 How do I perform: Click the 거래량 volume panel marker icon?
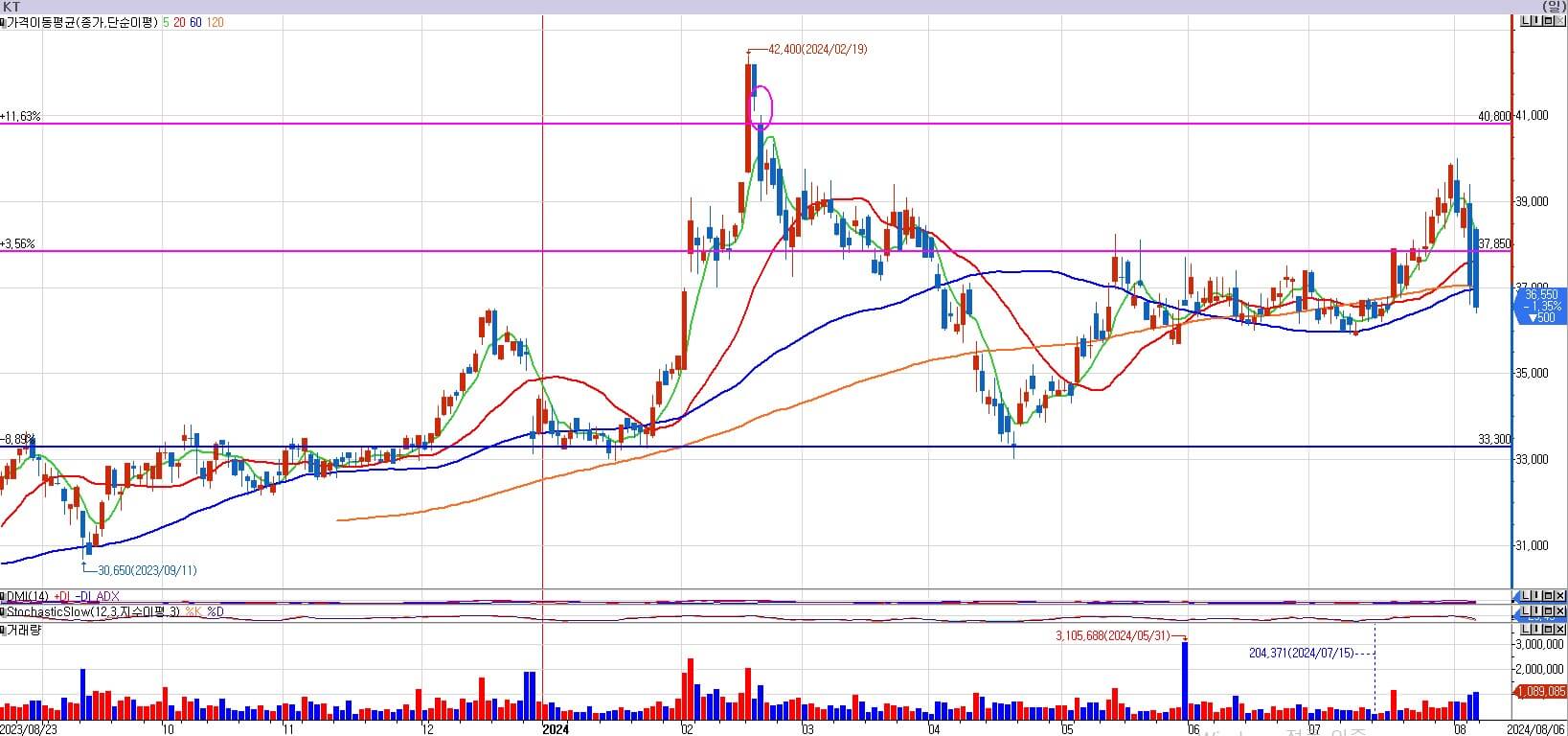(x=3, y=630)
